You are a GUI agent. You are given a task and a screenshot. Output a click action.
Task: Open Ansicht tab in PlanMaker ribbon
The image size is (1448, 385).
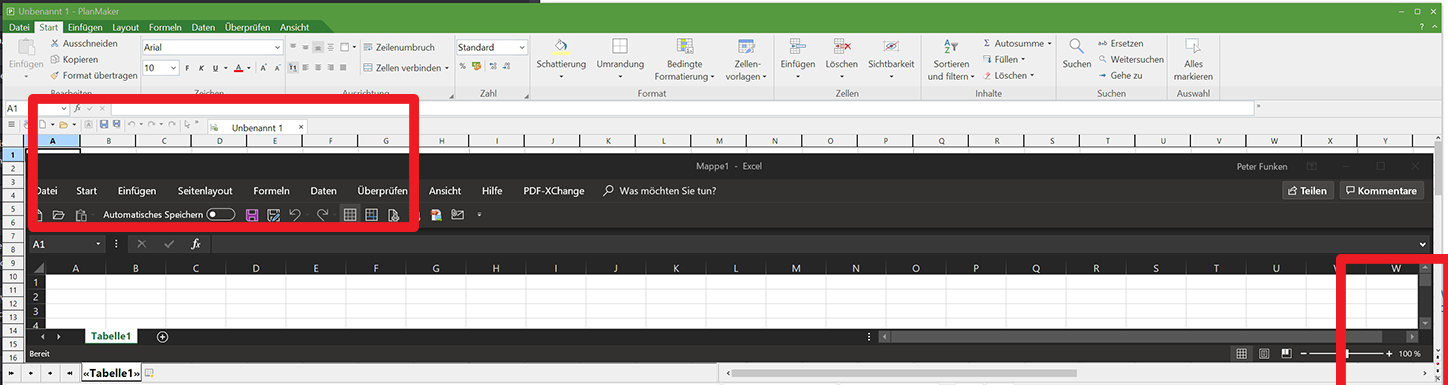click(294, 28)
